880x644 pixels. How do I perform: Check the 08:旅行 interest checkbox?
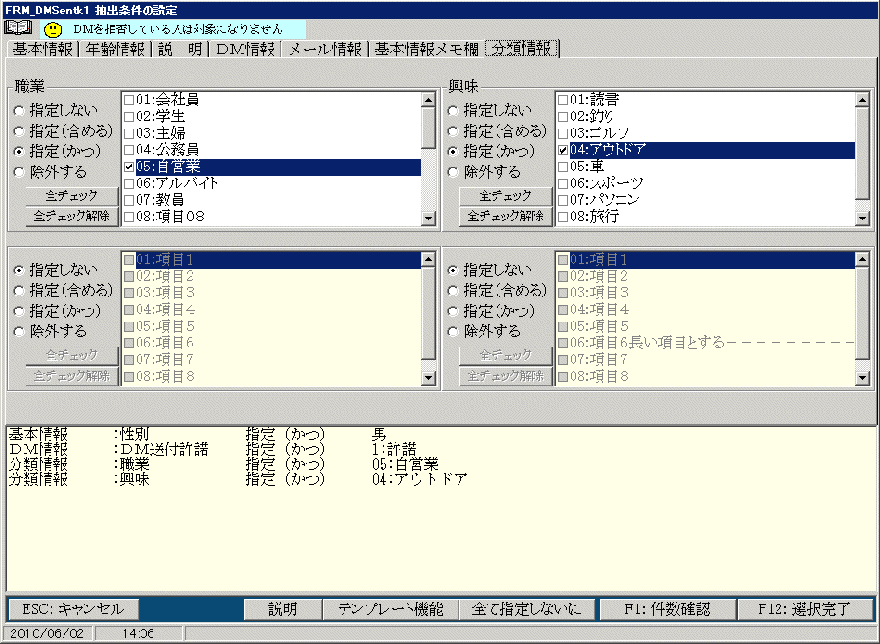click(x=563, y=217)
